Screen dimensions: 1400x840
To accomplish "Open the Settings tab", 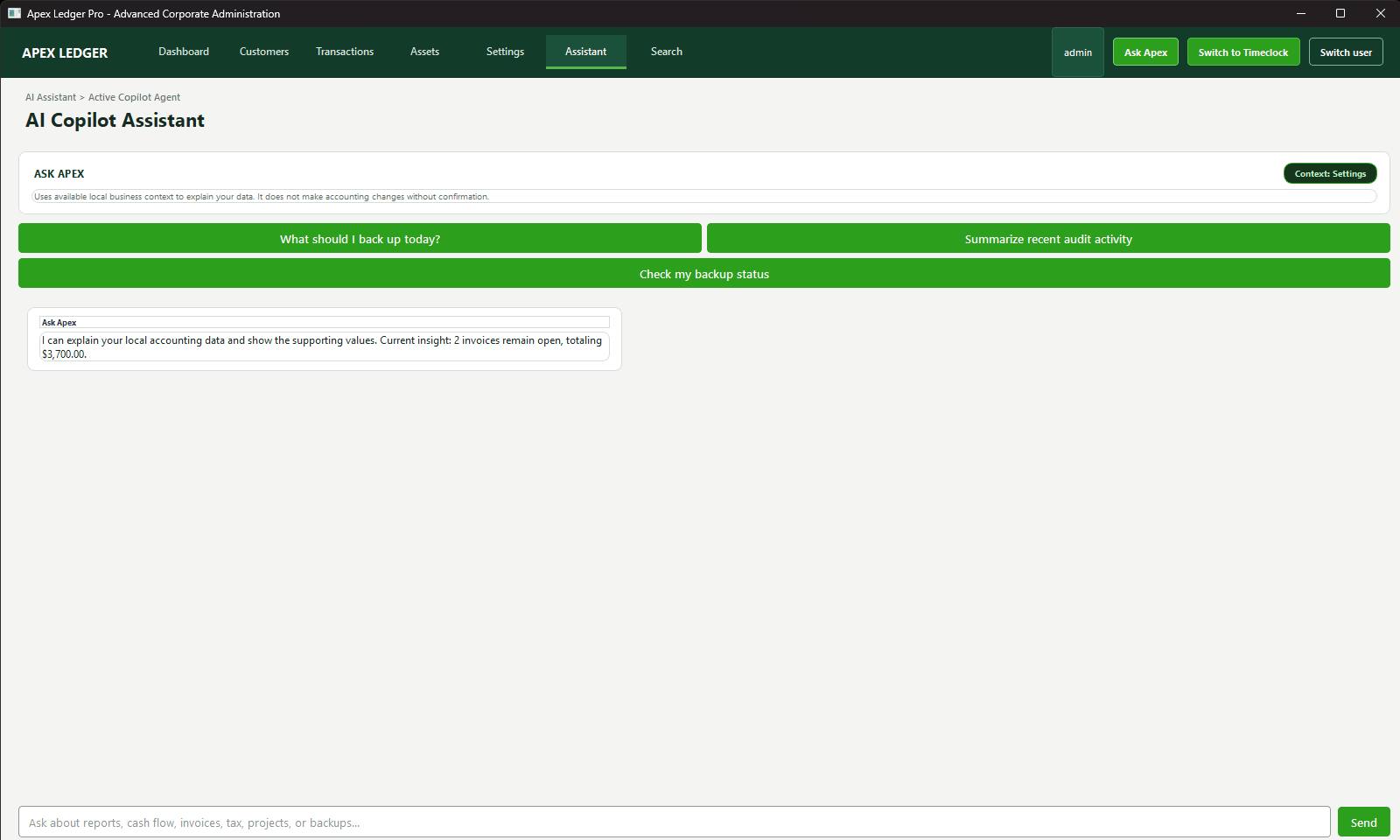I will coord(506,52).
